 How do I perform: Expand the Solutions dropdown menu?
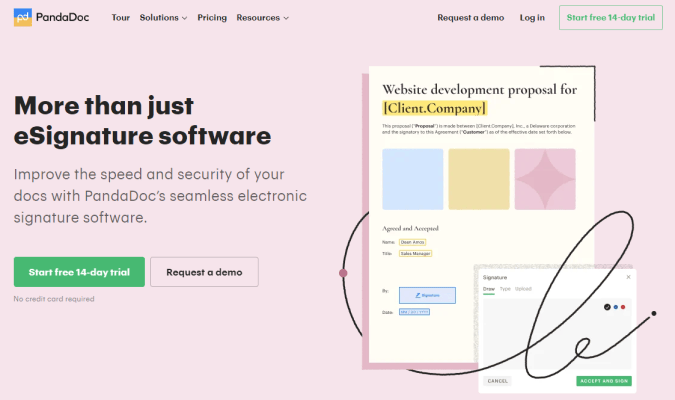click(x=163, y=18)
